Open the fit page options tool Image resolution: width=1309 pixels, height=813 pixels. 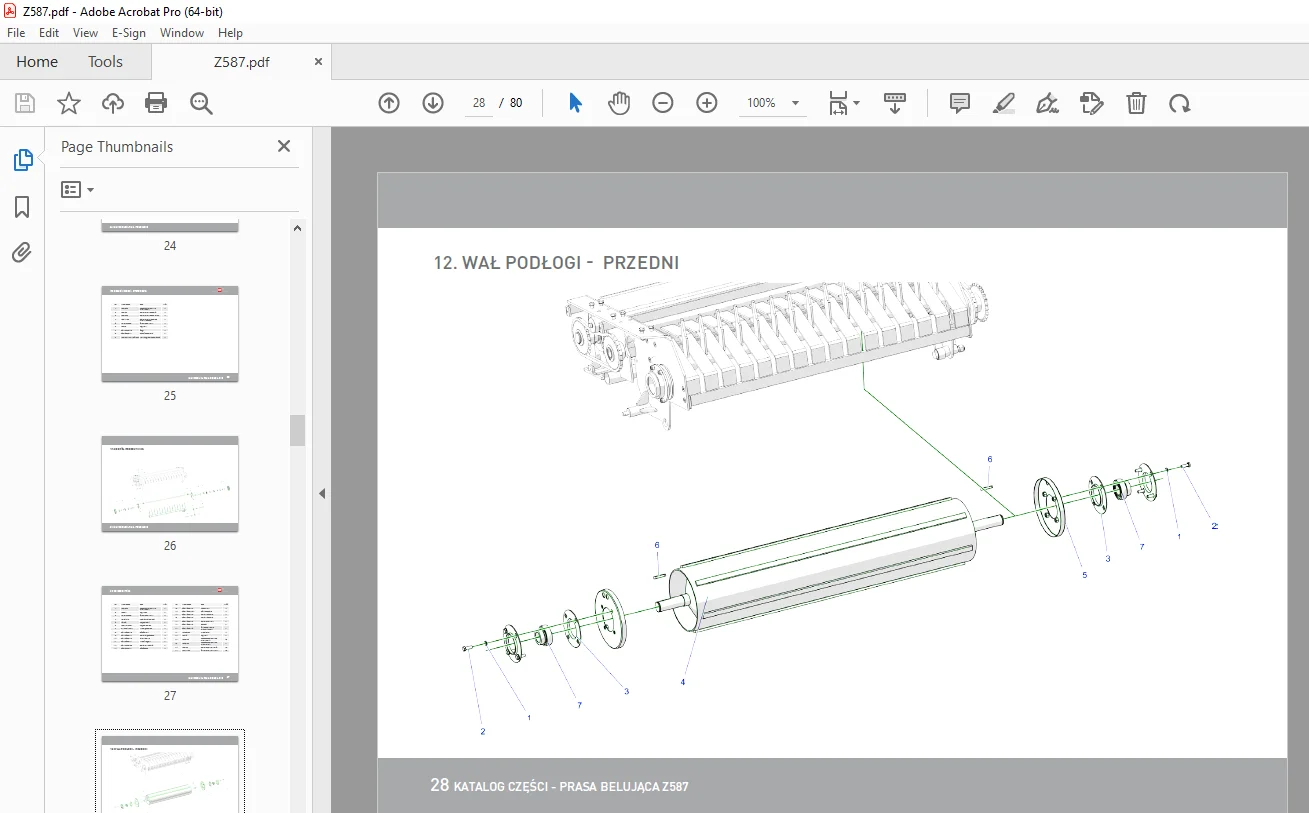[x=843, y=103]
